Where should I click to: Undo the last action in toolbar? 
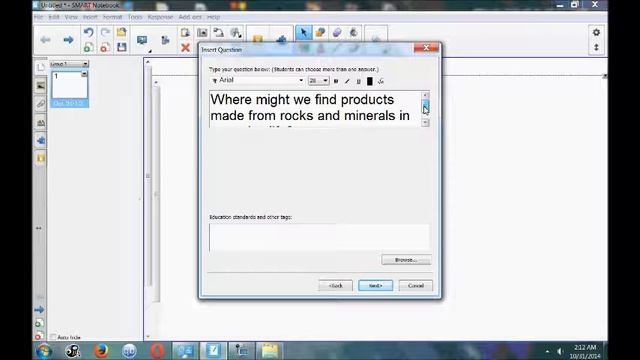(89, 32)
